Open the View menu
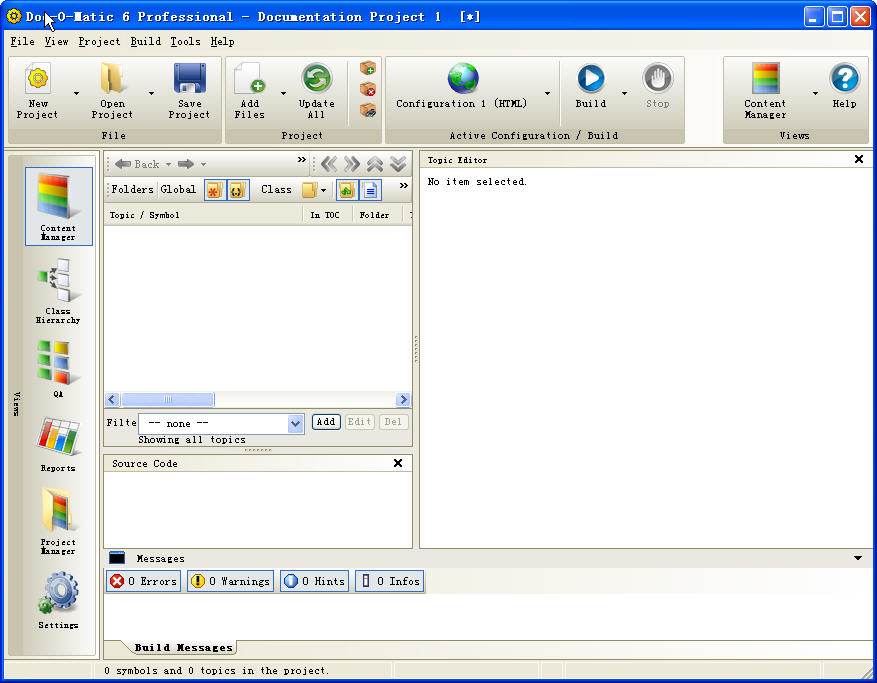877x683 pixels. pos(56,41)
